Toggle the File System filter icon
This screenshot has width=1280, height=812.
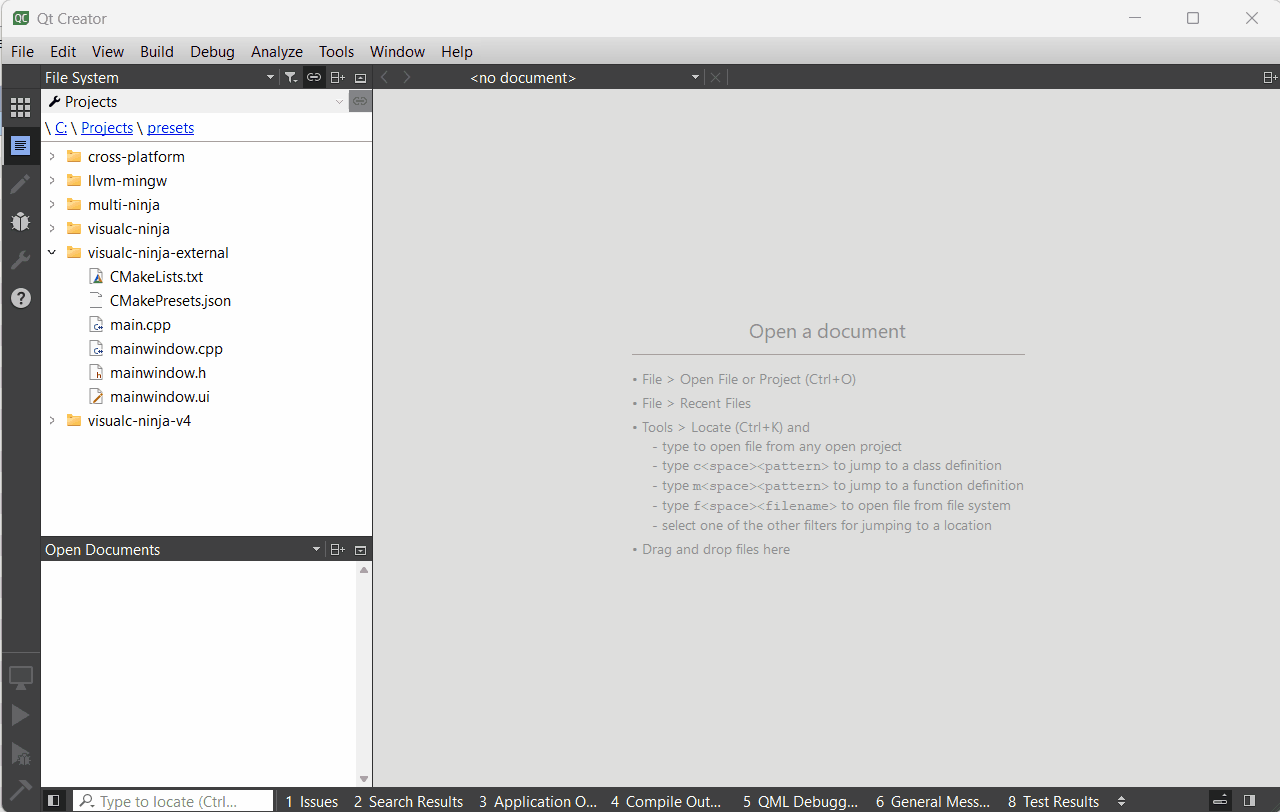[290, 77]
